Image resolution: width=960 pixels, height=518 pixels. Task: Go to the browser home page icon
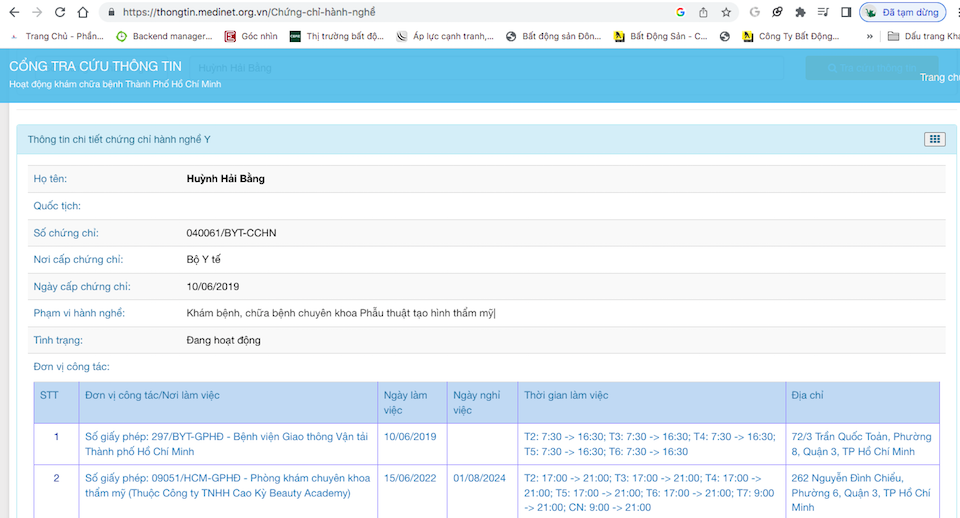pyautogui.click(x=84, y=12)
